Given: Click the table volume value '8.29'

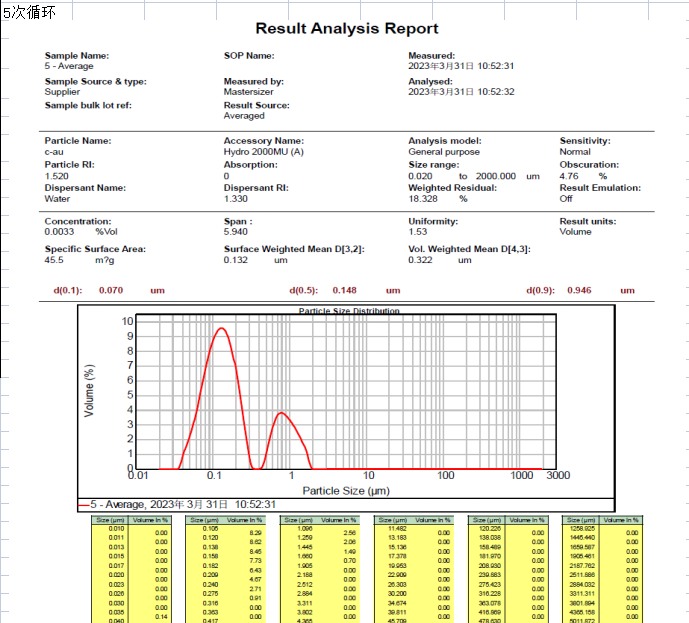Looking at the screenshot, I should click(255, 533).
